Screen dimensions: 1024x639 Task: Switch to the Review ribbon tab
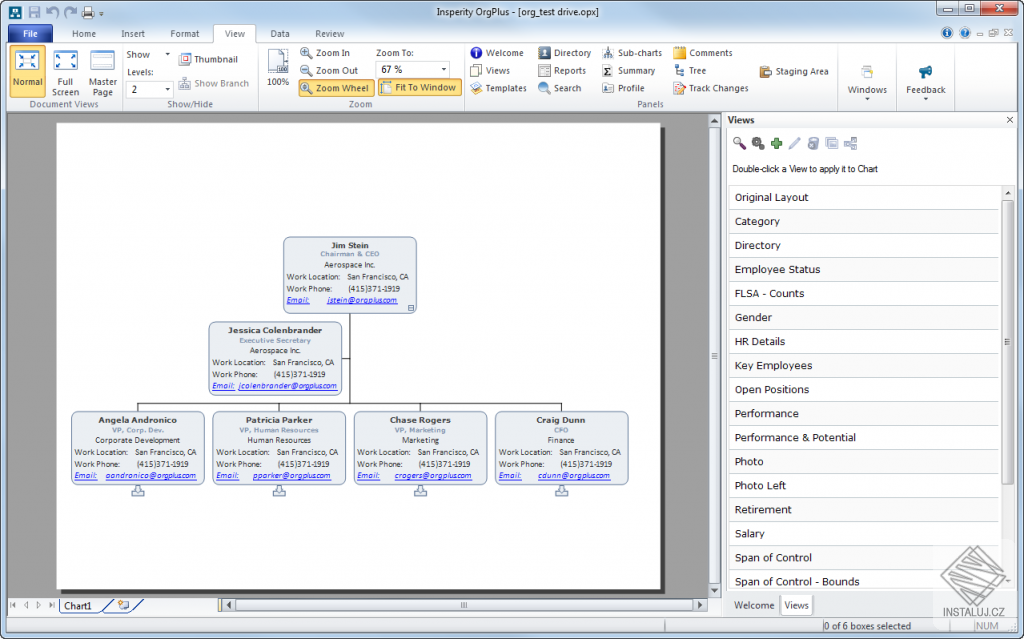(x=329, y=34)
